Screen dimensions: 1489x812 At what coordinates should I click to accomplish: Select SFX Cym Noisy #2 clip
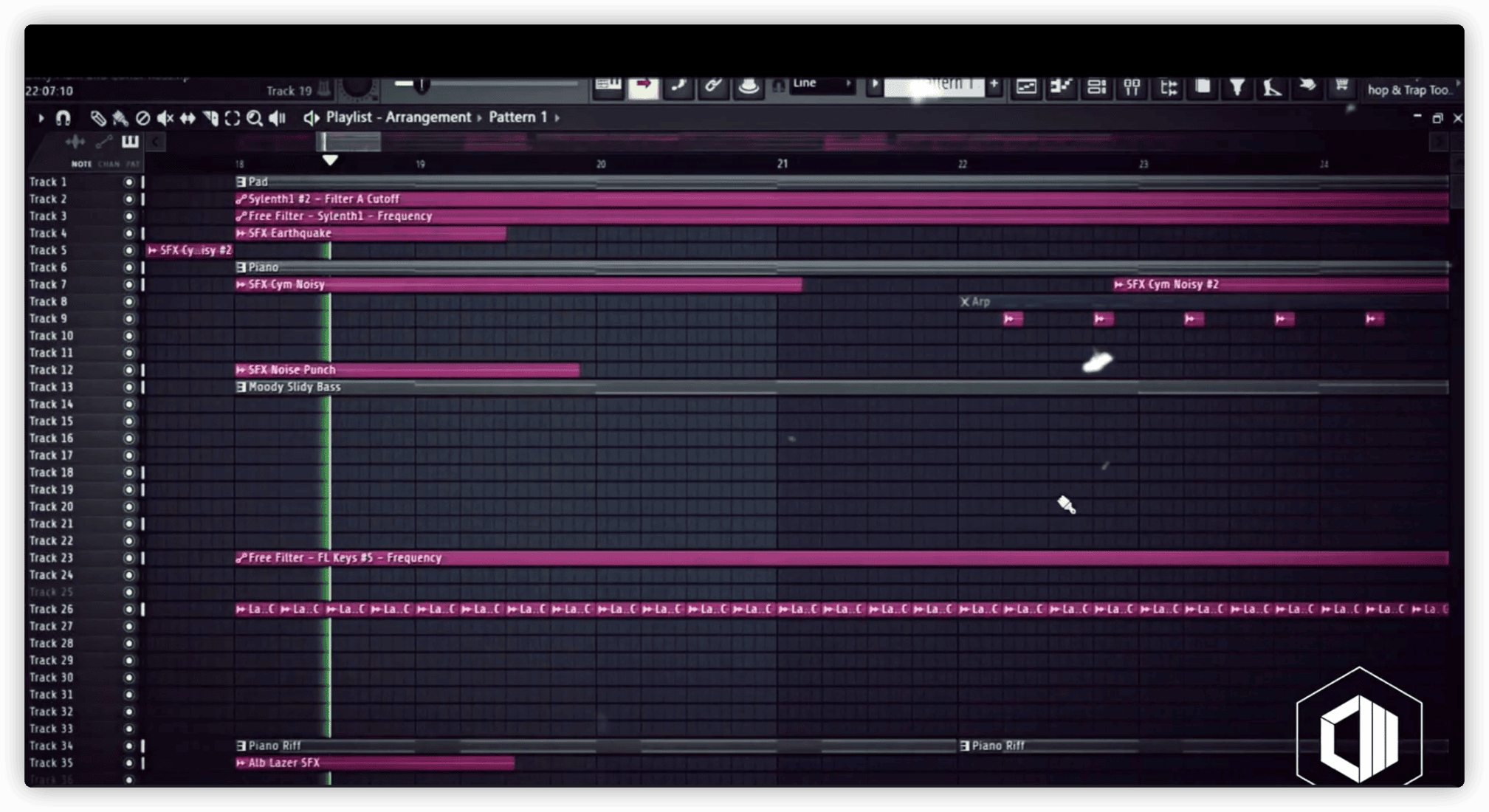point(1281,284)
